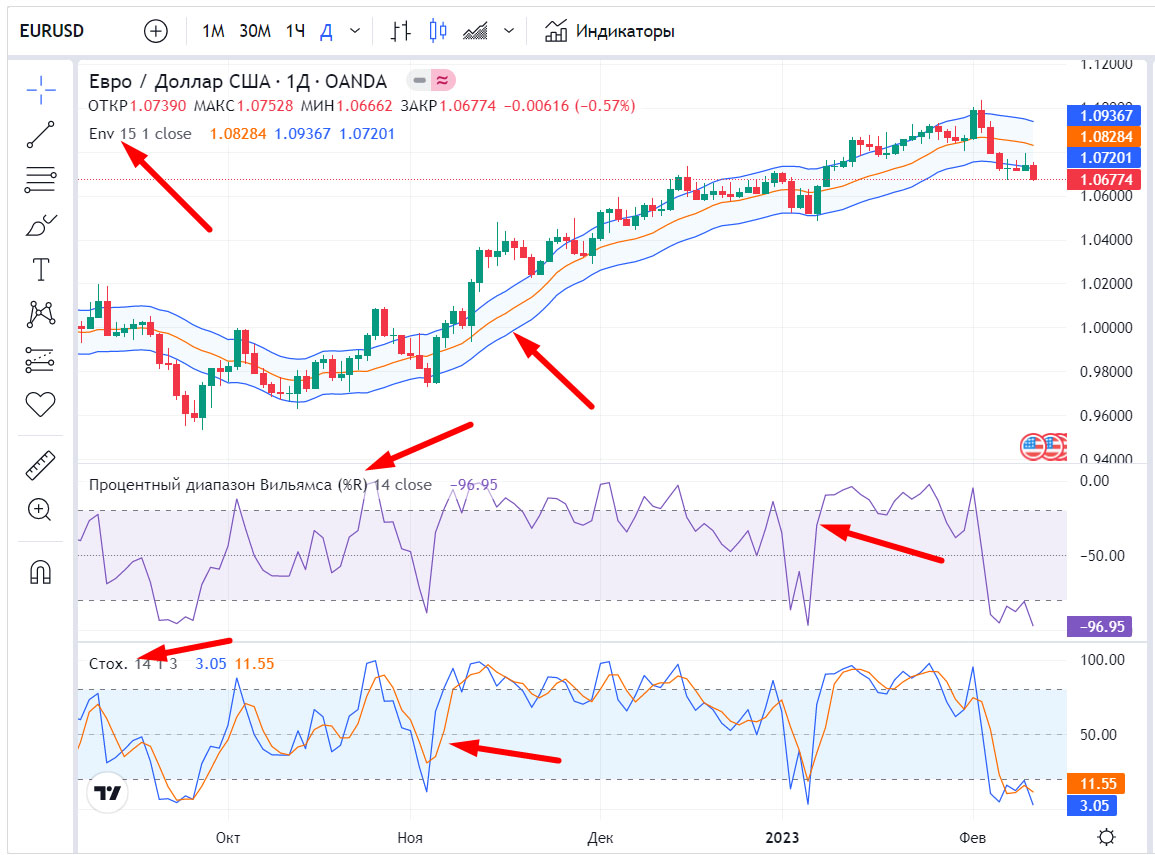Open the Индикаторы indicators menu
Screen dimensions: 1155x855
(609, 31)
